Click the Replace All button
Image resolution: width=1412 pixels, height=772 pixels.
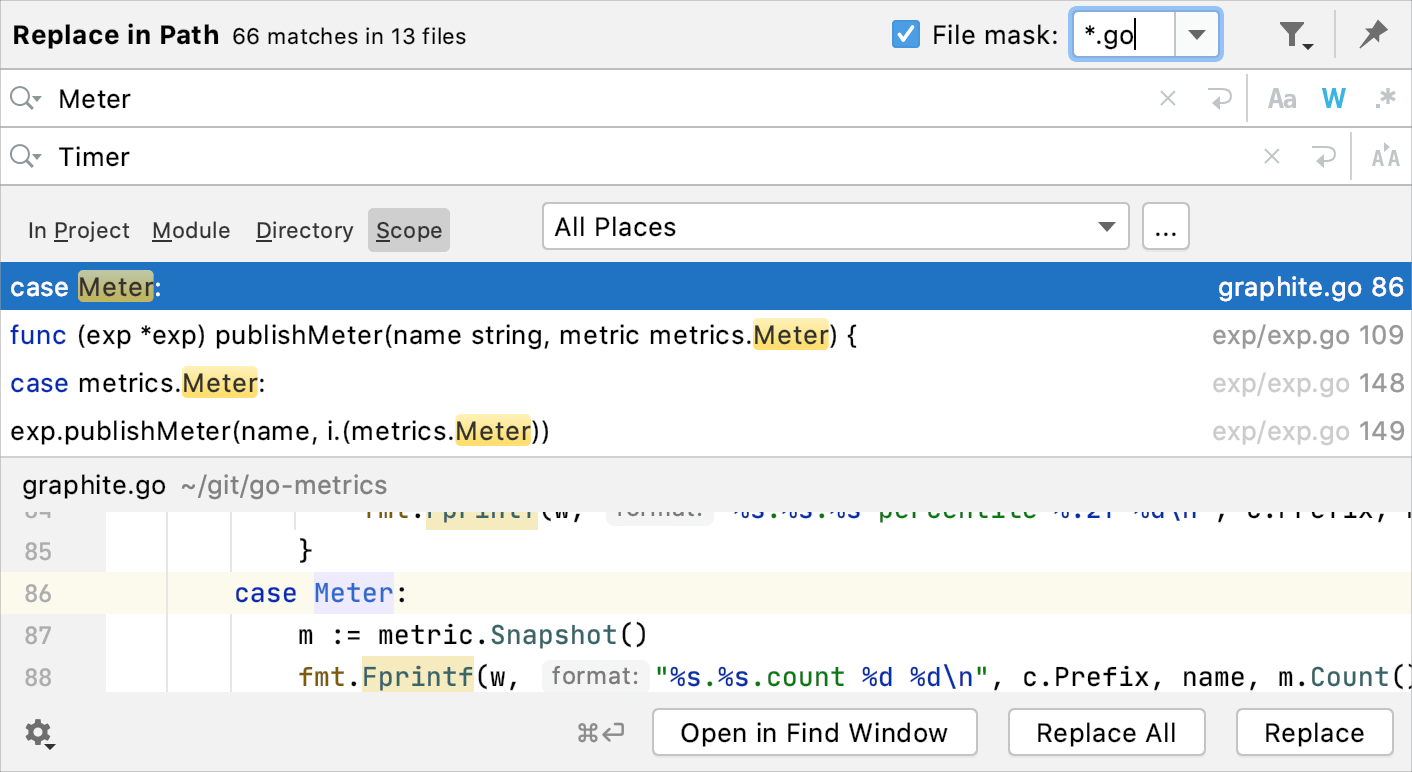(1106, 732)
